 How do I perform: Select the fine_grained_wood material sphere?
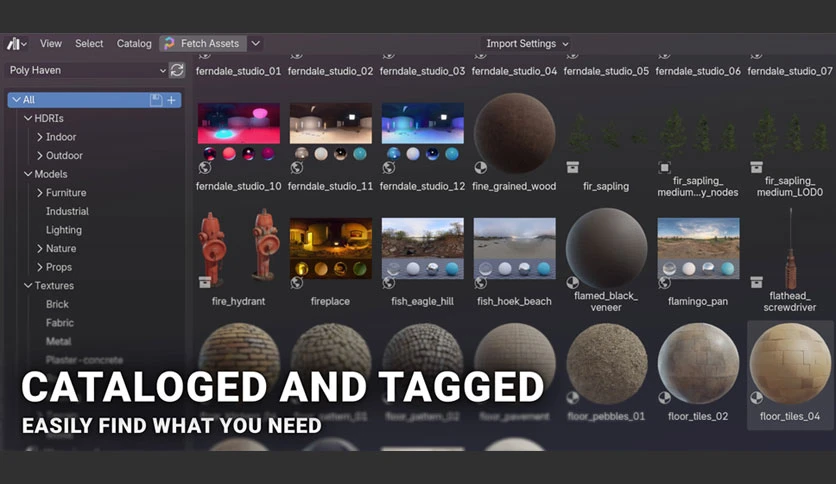pos(515,133)
